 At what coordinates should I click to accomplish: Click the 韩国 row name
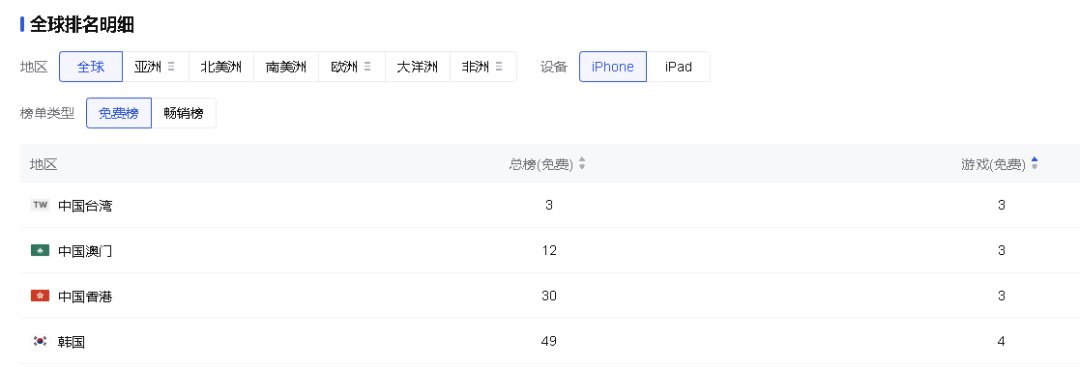point(72,342)
